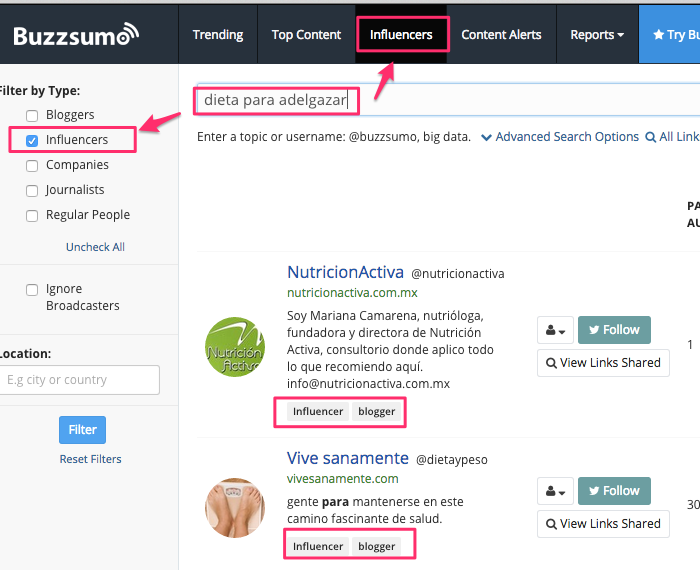View links shared by Vive sanamente
The height and width of the screenshot is (570, 700).
click(603, 523)
